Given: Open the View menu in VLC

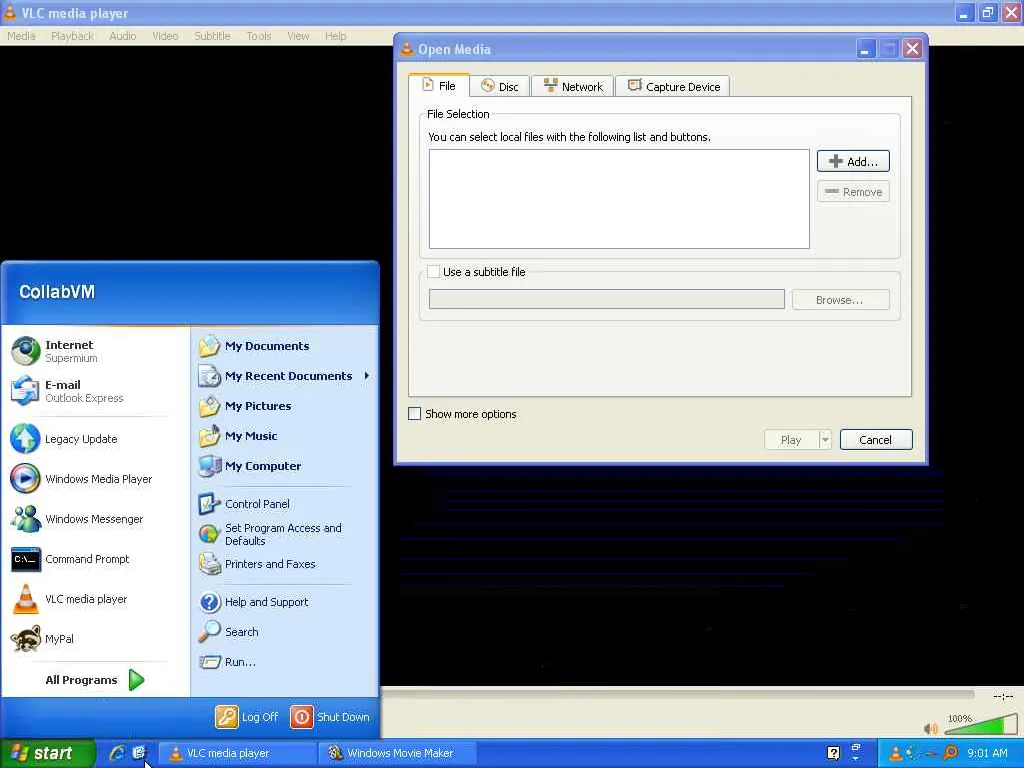Looking at the screenshot, I should tap(298, 36).
